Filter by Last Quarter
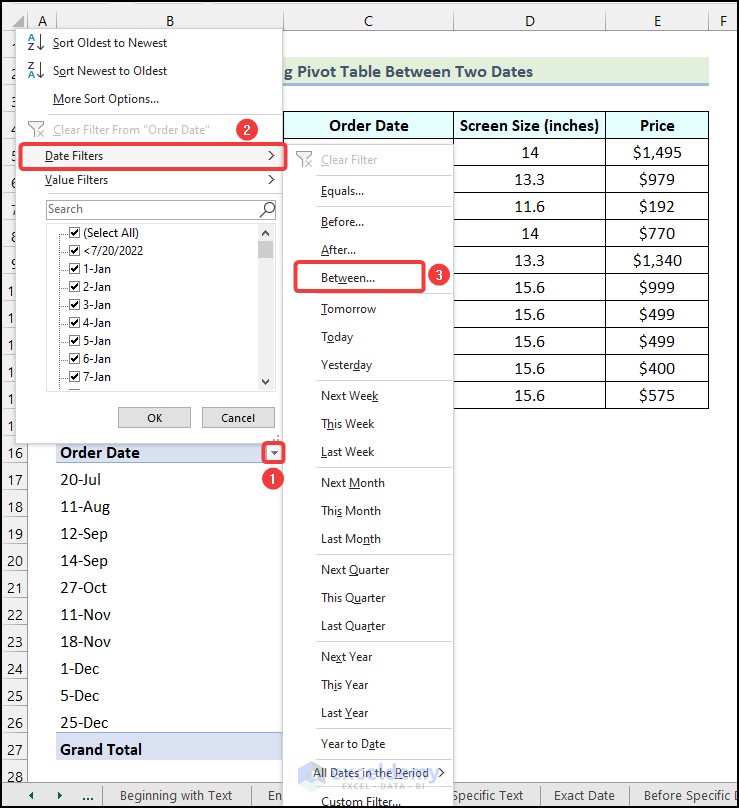This screenshot has width=739, height=808. [353, 626]
